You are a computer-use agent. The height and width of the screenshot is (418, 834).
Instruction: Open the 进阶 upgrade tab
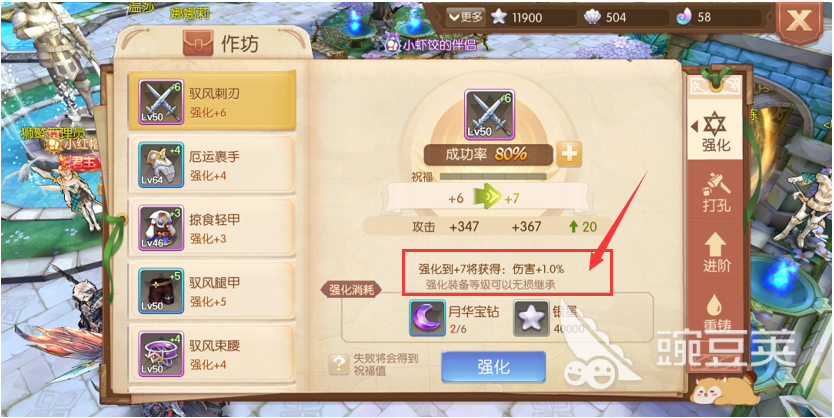[716, 254]
